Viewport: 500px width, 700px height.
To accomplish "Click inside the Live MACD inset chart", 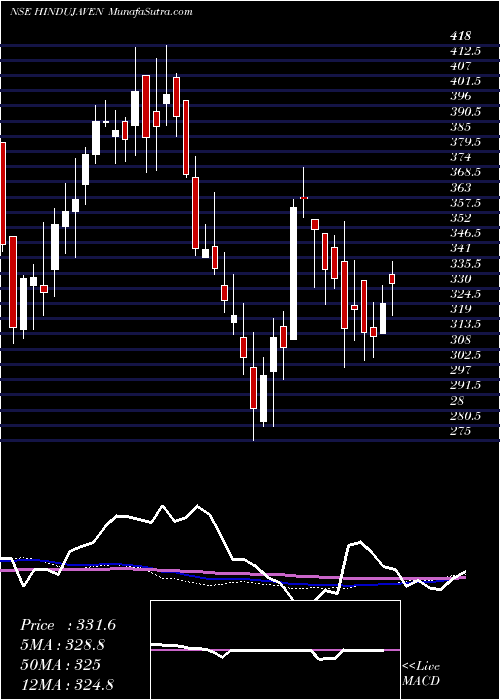I will pos(275,650).
